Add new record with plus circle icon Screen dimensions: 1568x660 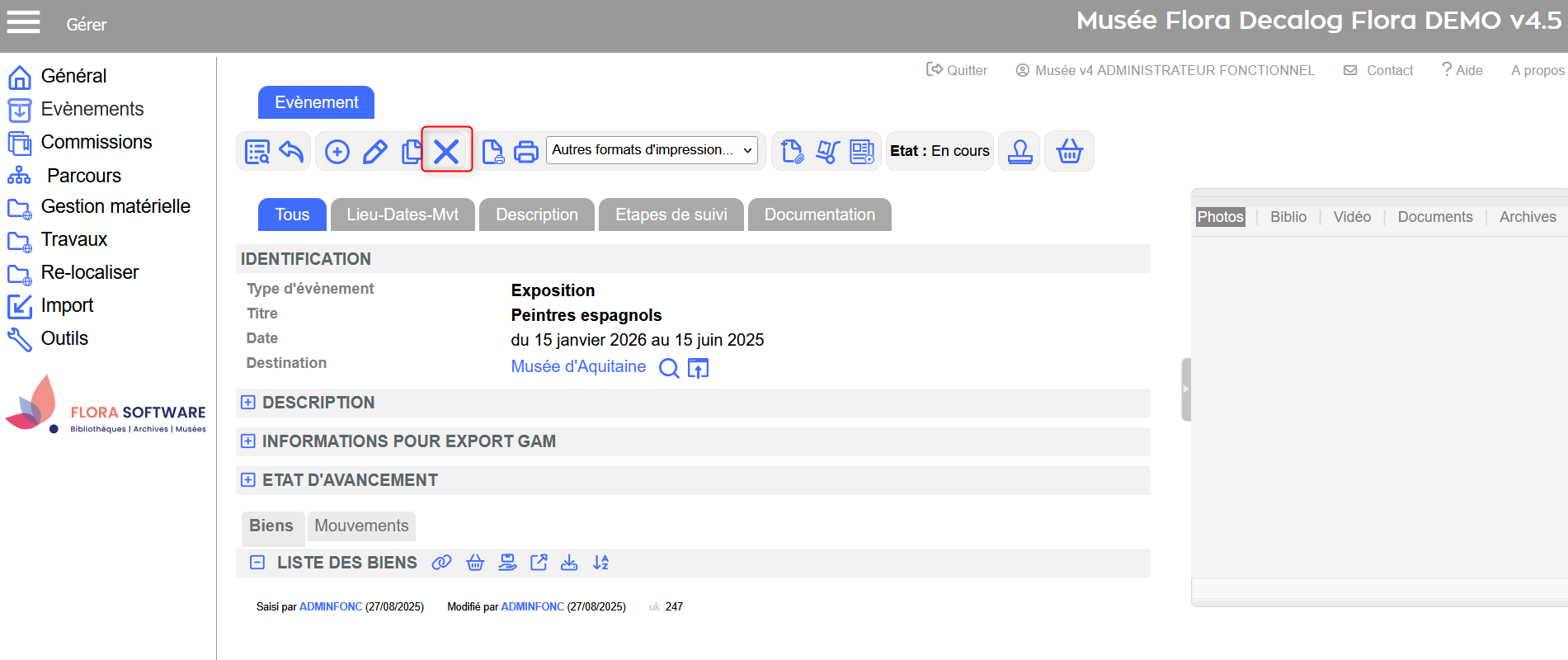337,152
